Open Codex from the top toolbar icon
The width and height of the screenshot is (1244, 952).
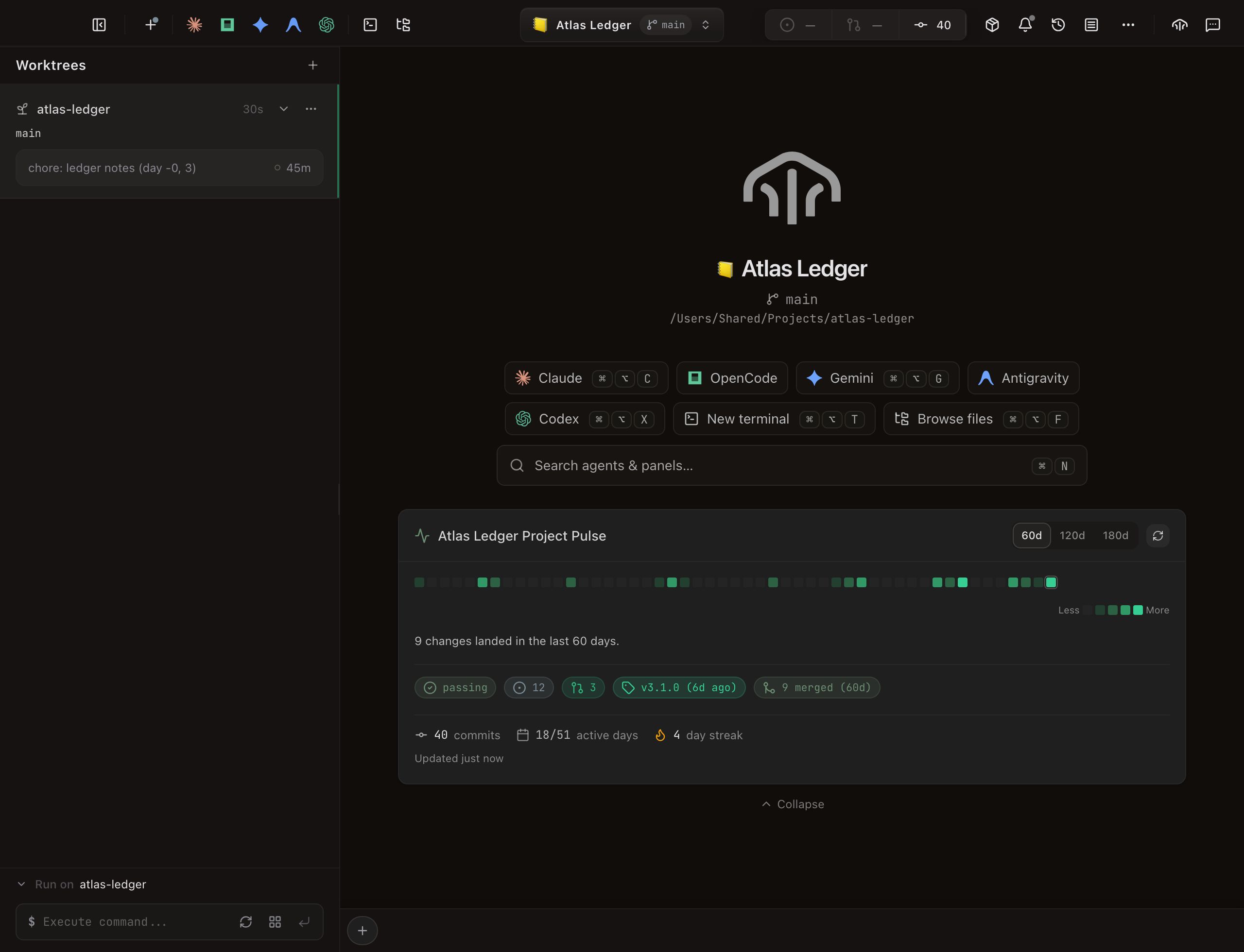pos(327,25)
